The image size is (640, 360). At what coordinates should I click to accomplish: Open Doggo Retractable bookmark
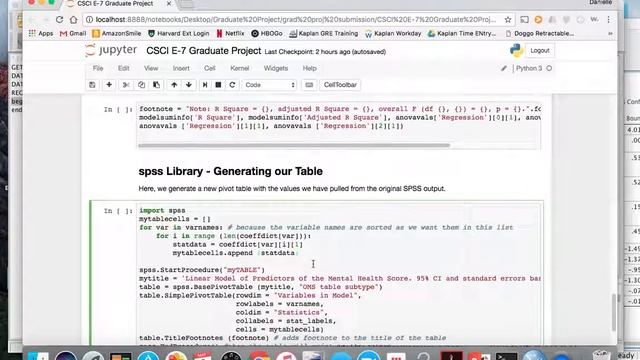[x=540, y=33]
